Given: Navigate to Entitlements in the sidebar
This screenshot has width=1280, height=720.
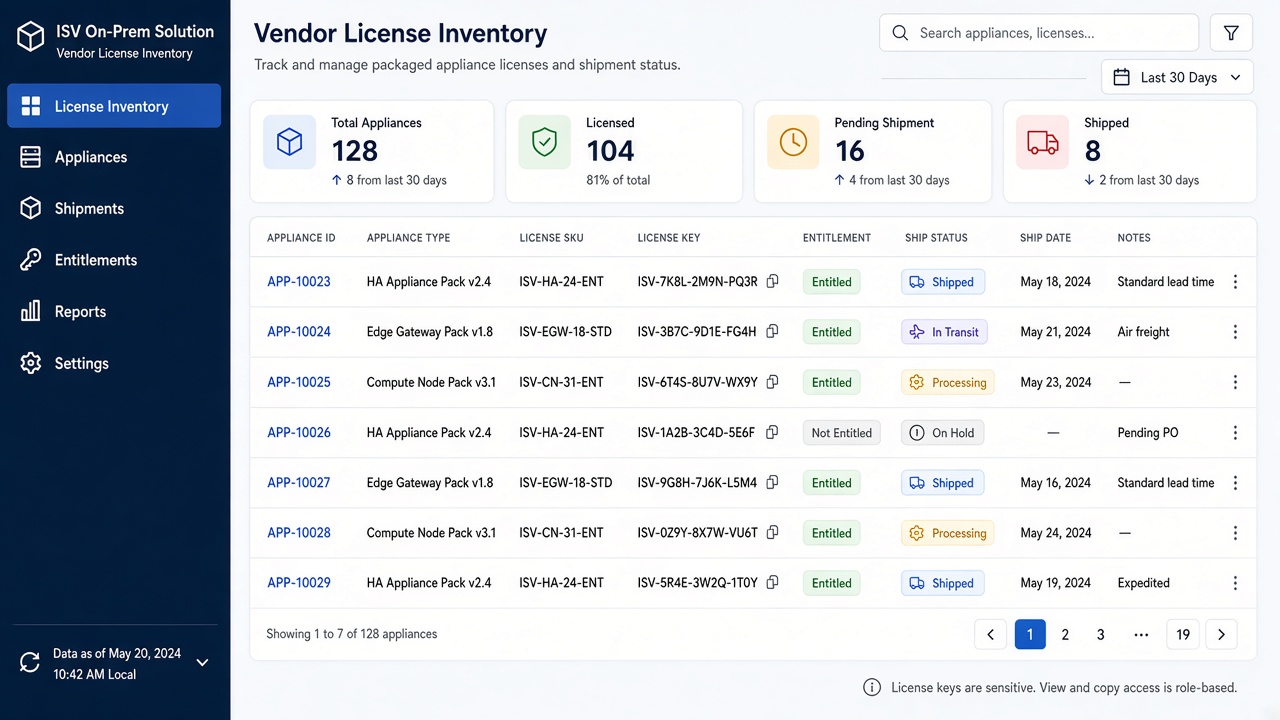Looking at the screenshot, I should tap(114, 260).
